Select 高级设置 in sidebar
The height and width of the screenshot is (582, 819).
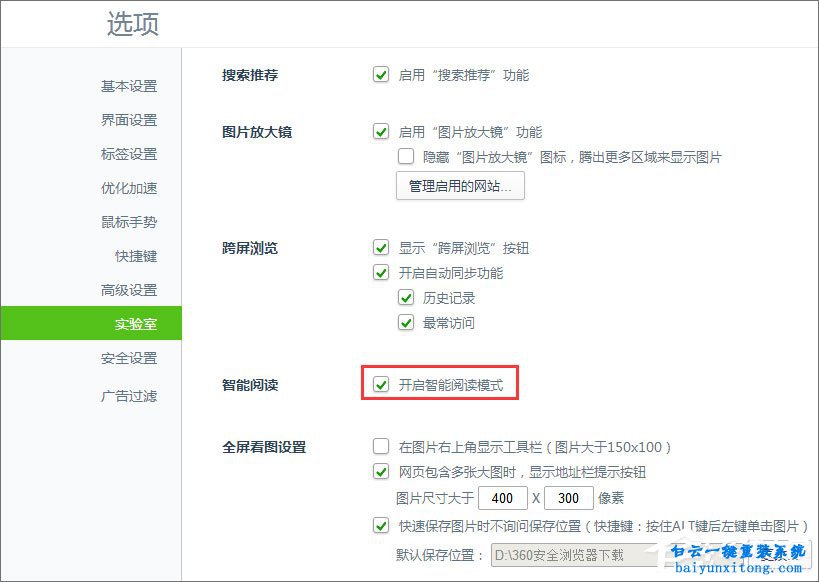[x=128, y=290]
